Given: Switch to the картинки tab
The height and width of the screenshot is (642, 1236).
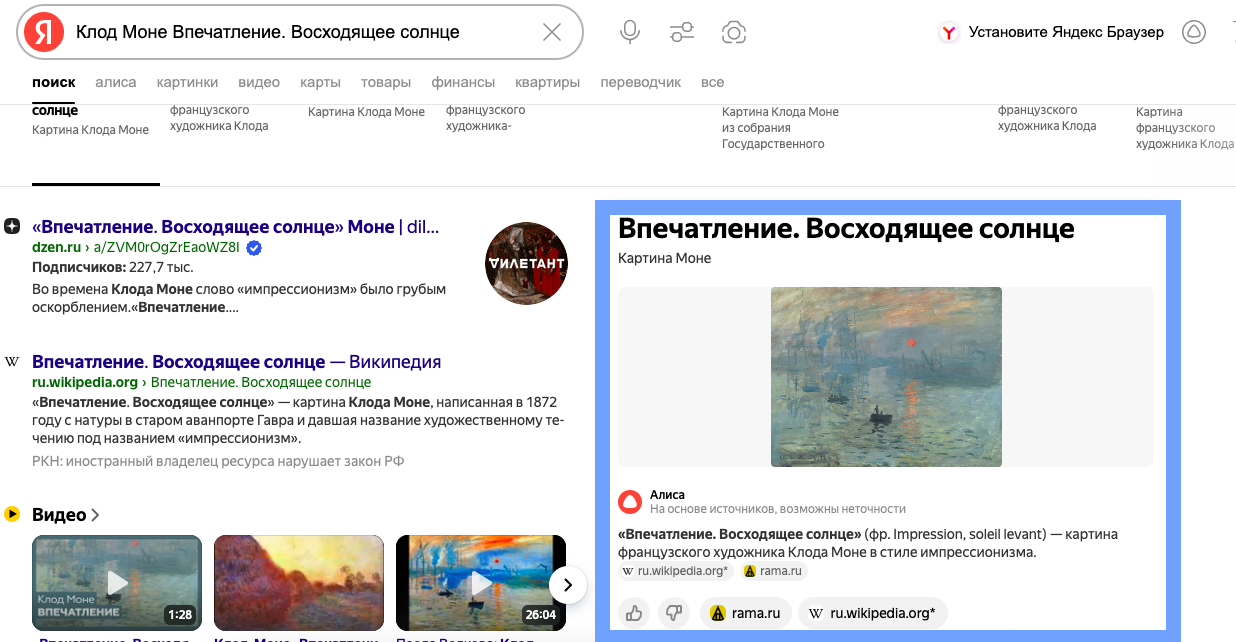Looking at the screenshot, I should (187, 82).
